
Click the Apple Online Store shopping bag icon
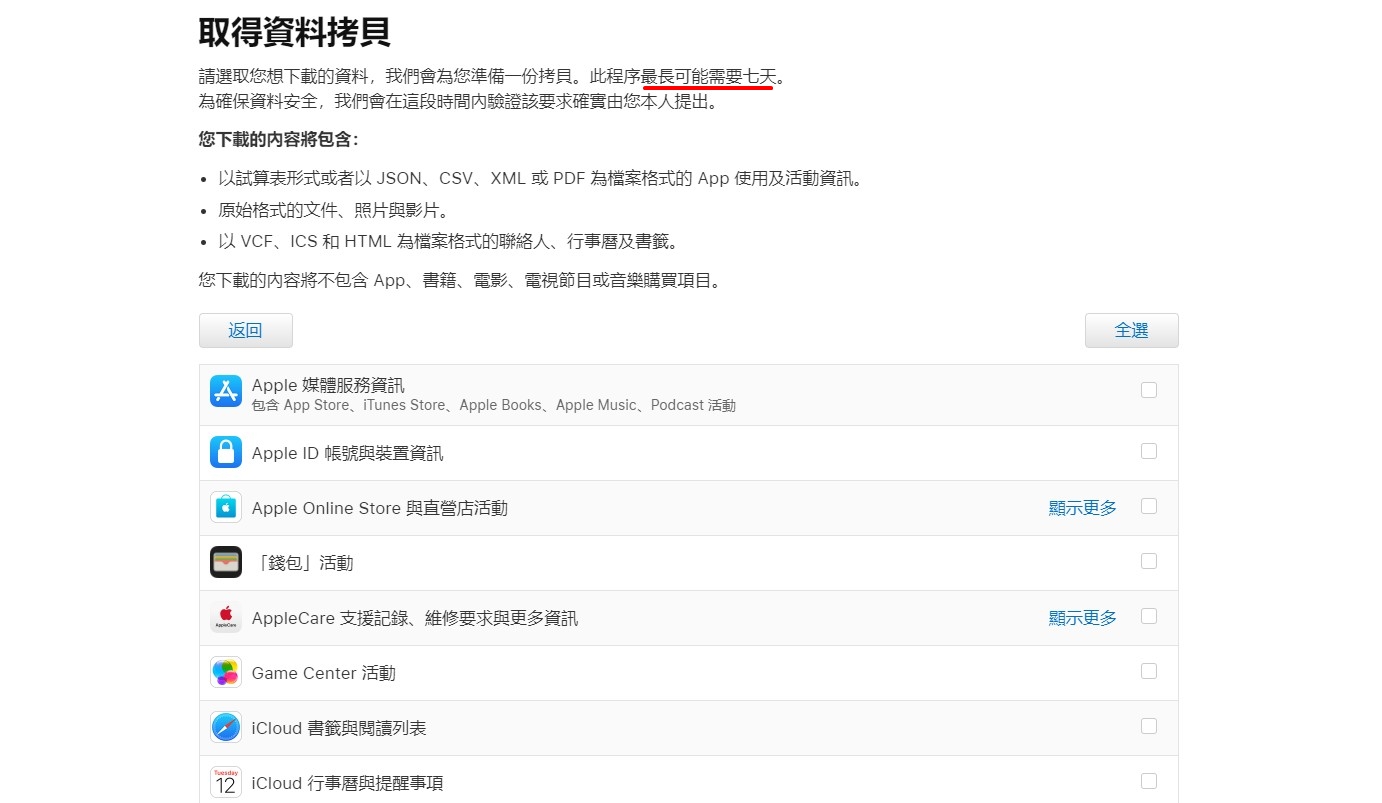click(x=226, y=507)
